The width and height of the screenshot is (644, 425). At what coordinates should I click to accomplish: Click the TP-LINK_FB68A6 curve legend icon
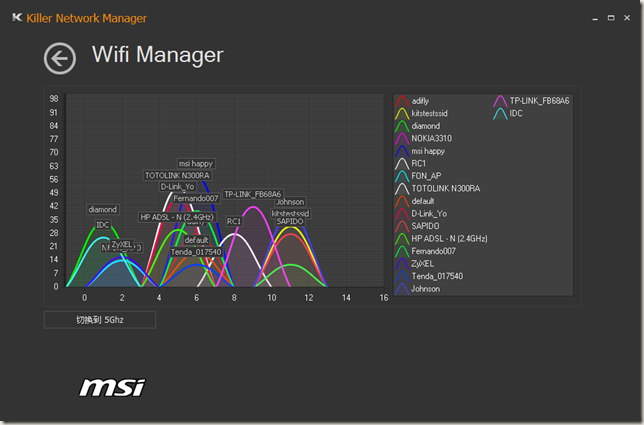tap(500, 101)
